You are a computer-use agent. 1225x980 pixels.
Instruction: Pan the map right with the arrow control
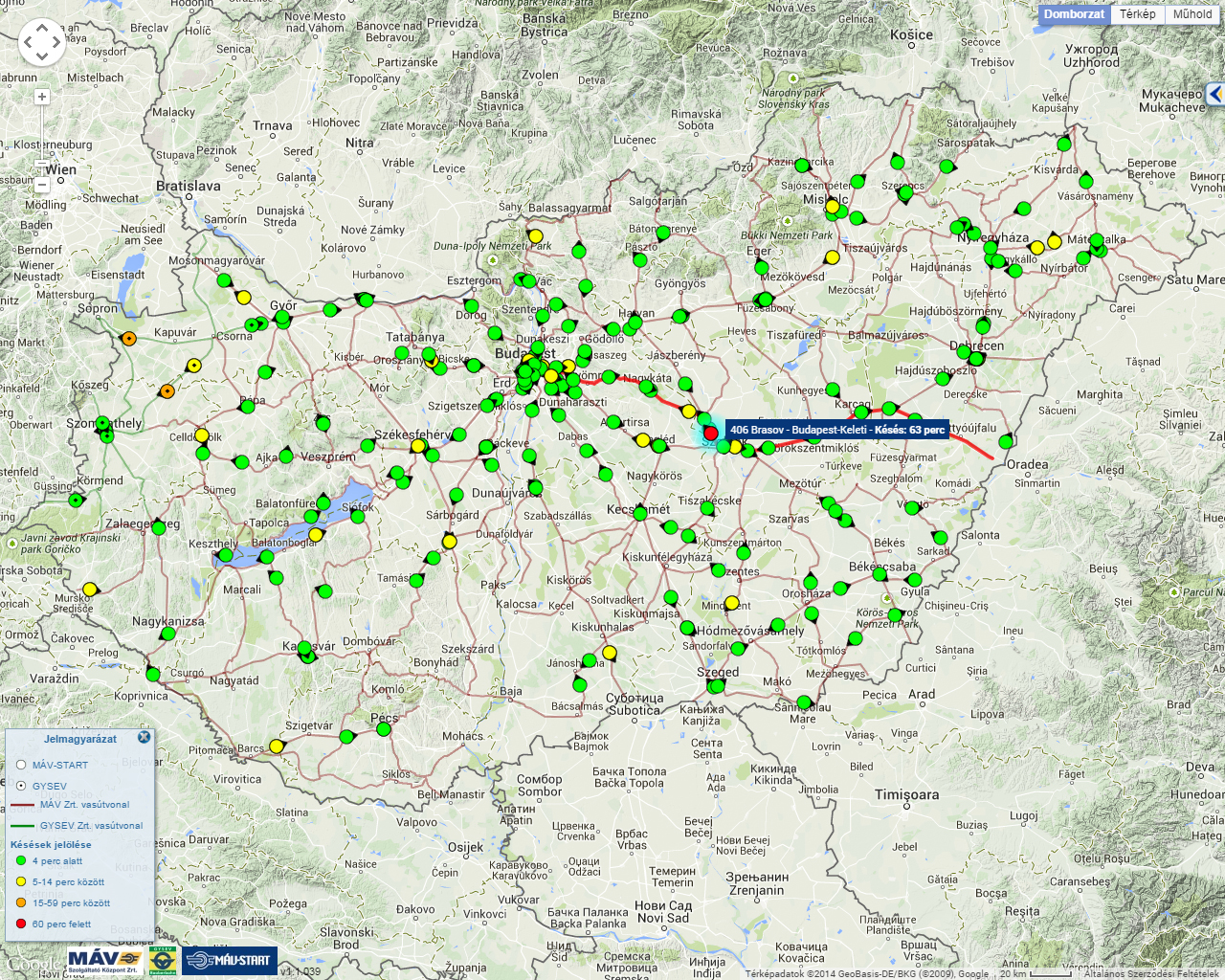(56, 42)
